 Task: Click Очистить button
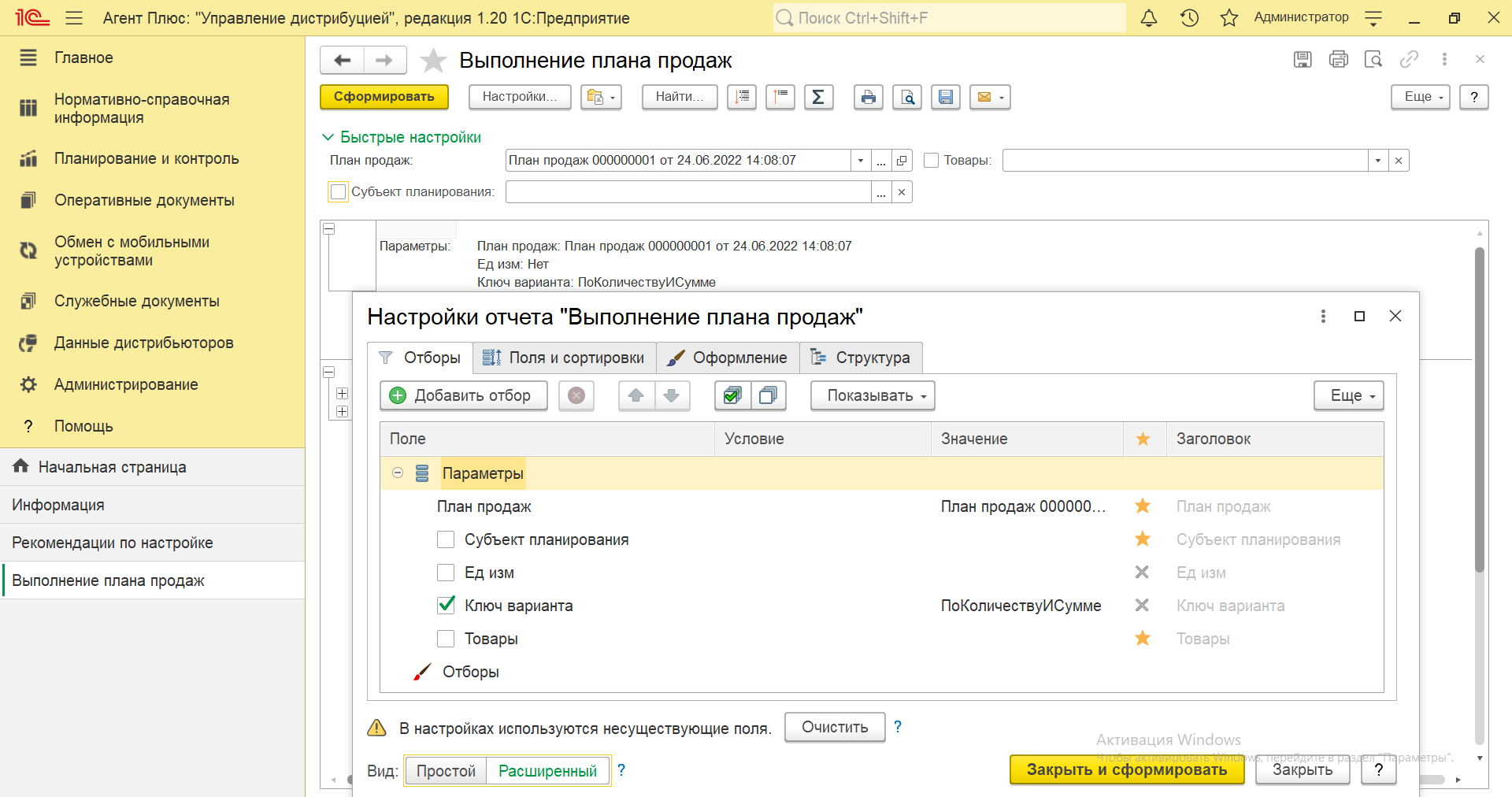click(x=835, y=727)
